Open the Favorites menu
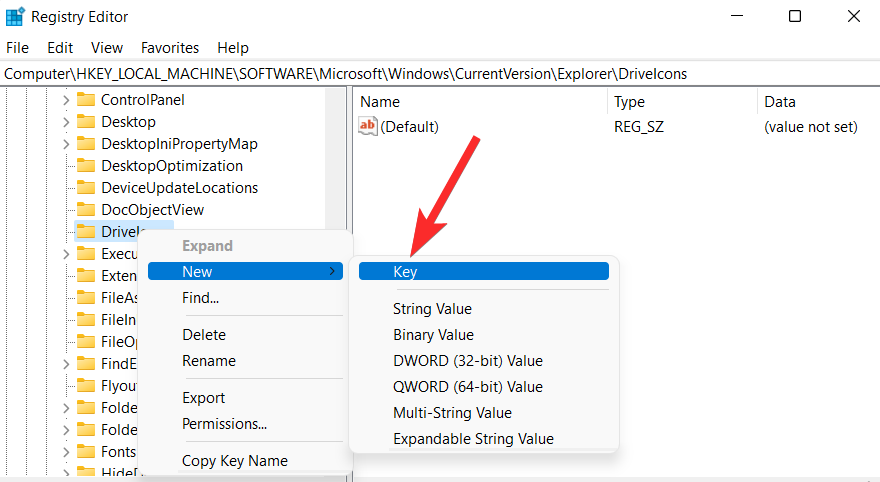Screen dimensions: 880x482 click(169, 48)
